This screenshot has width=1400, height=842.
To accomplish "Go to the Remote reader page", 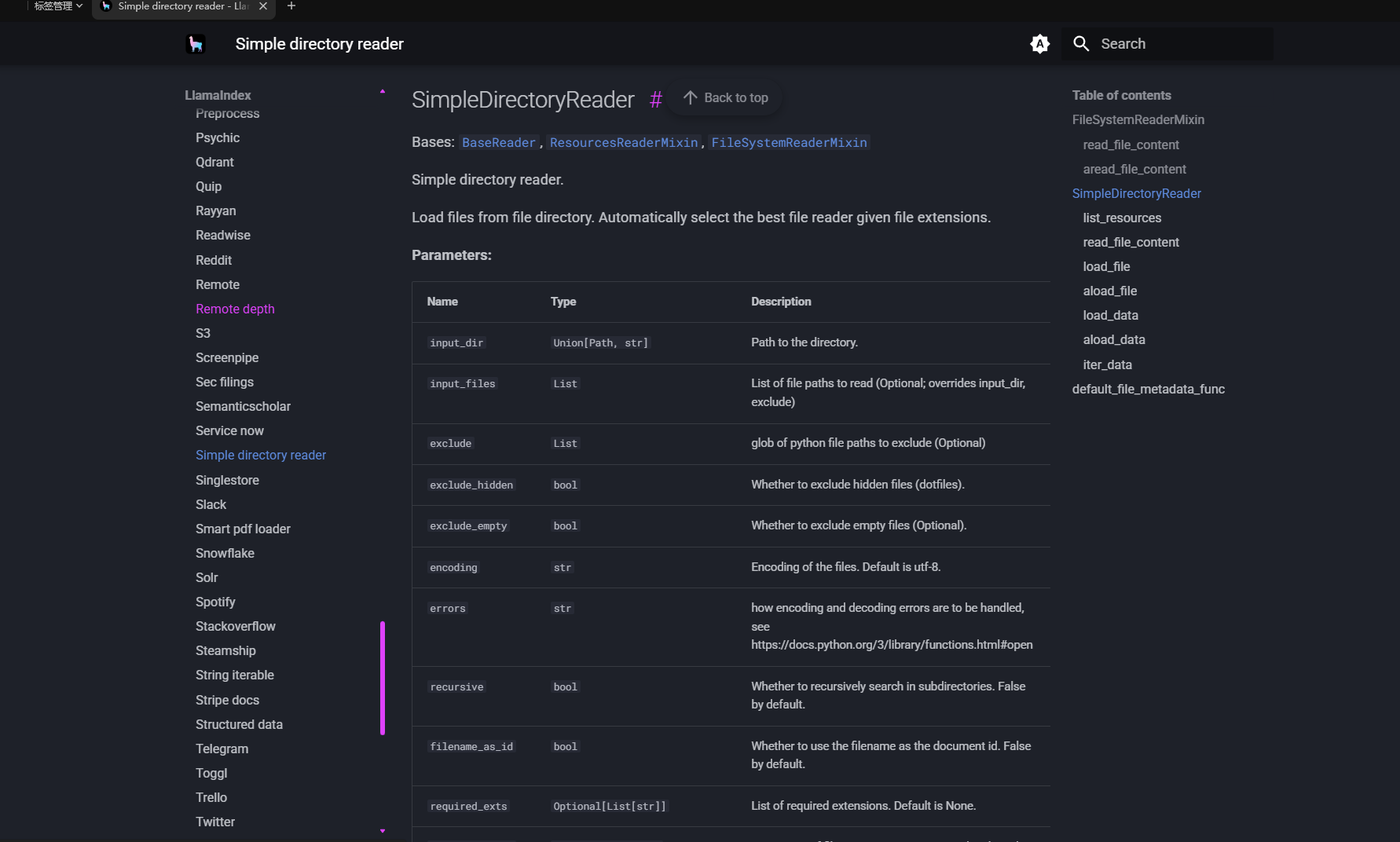I will pyautogui.click(x=218, y=284).
